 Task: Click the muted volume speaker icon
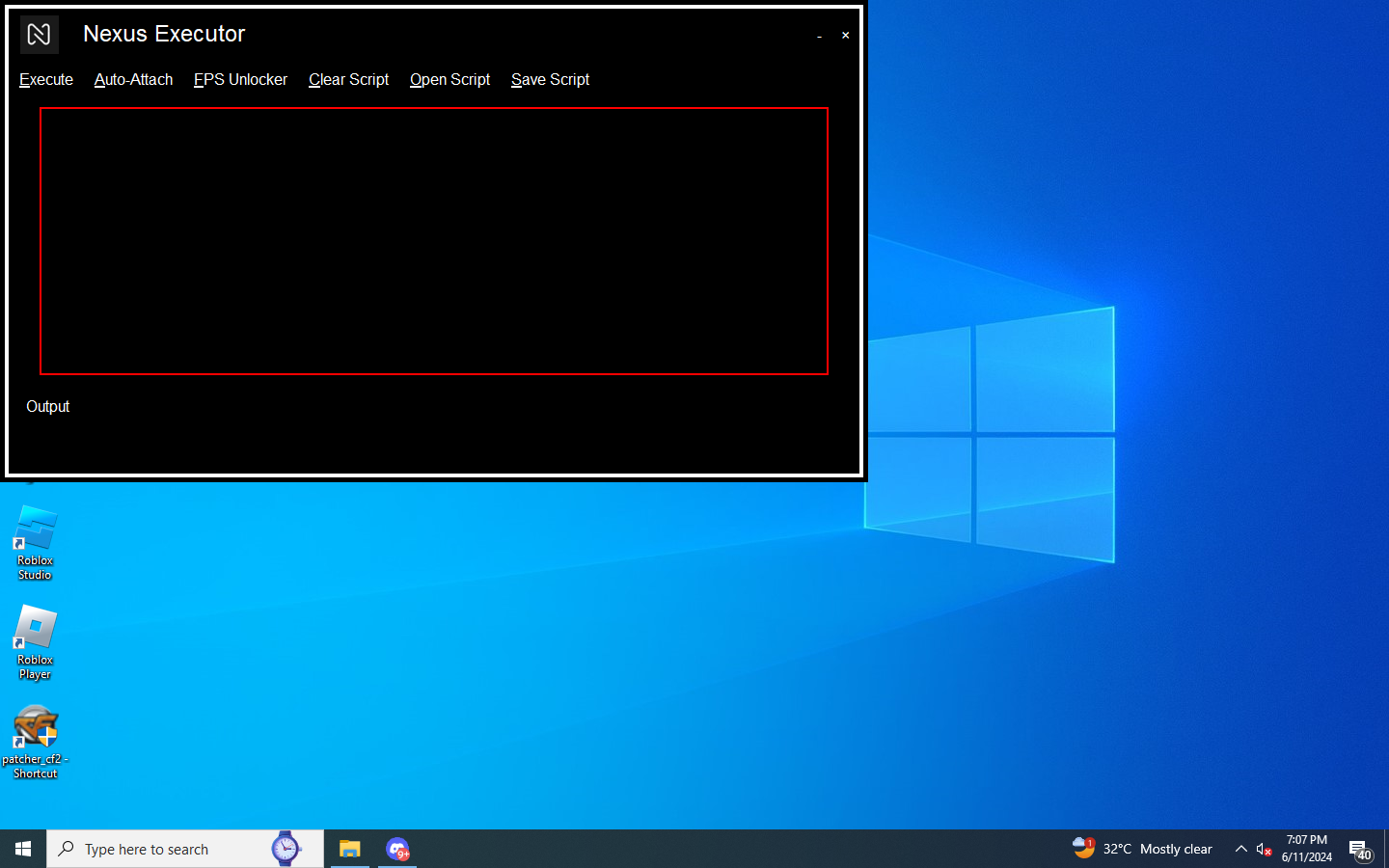tap(1265, 849)
